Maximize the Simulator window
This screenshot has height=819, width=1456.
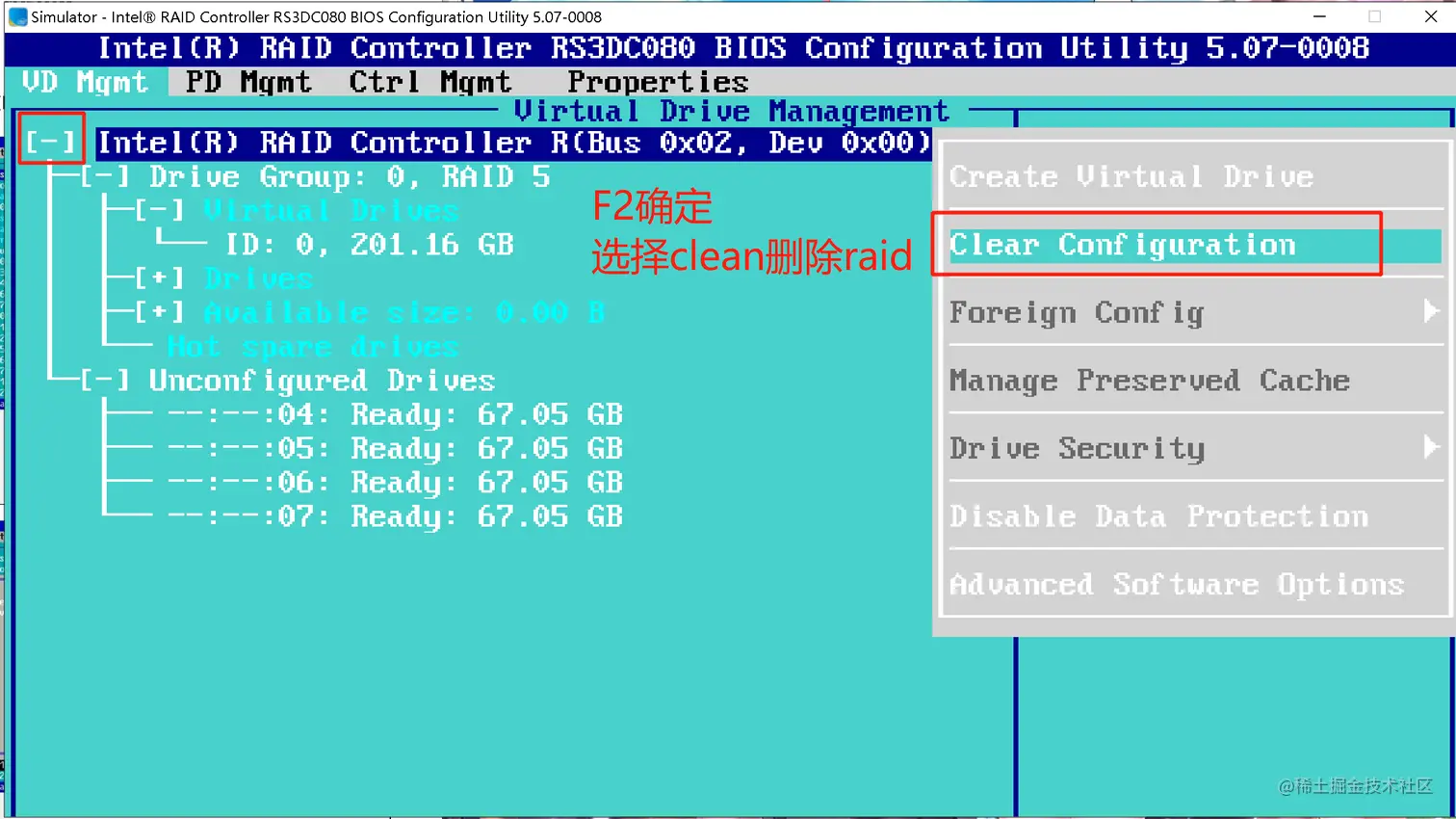[x=1375, y=16]
